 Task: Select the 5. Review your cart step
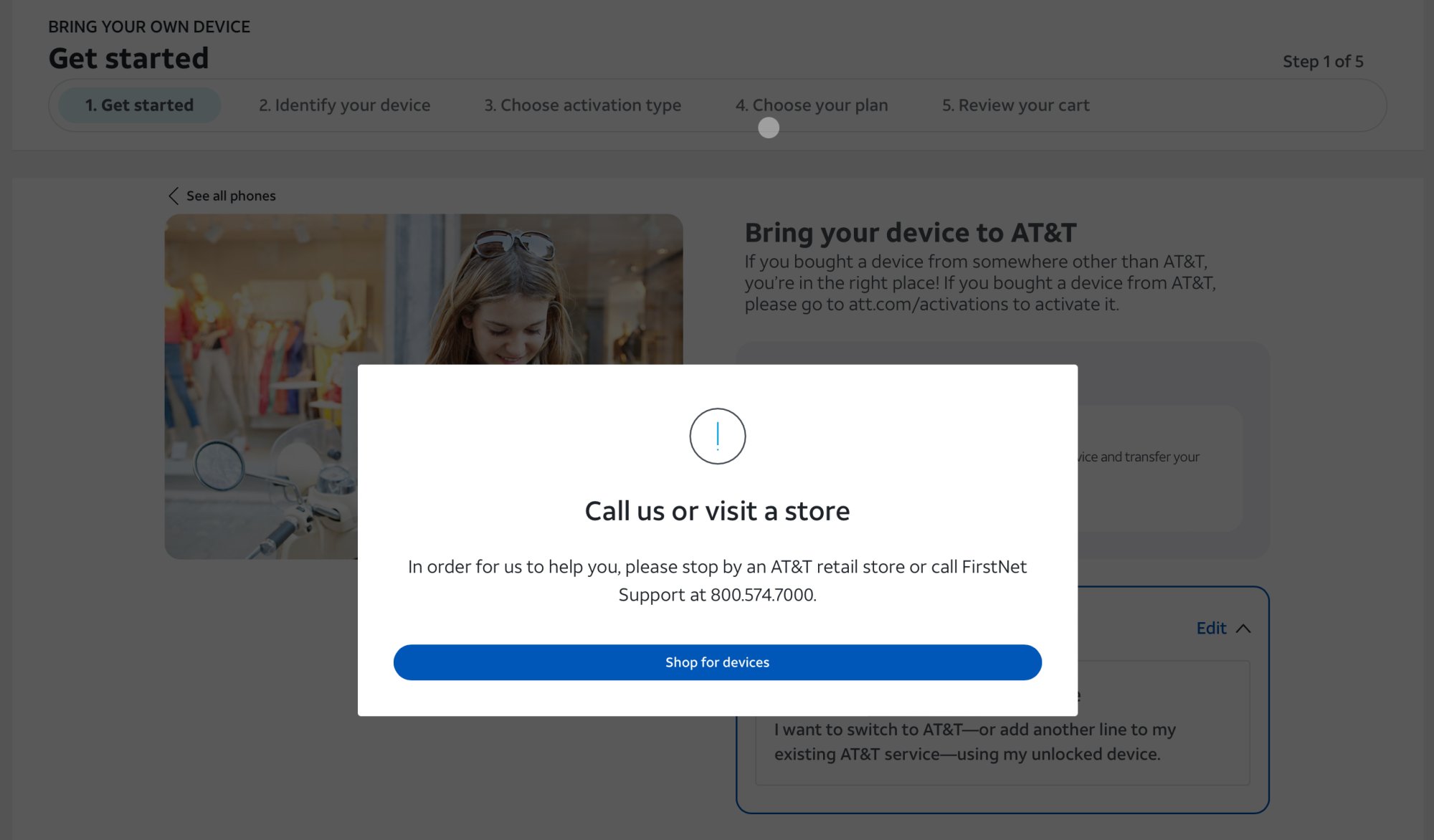coord(1015,105)
